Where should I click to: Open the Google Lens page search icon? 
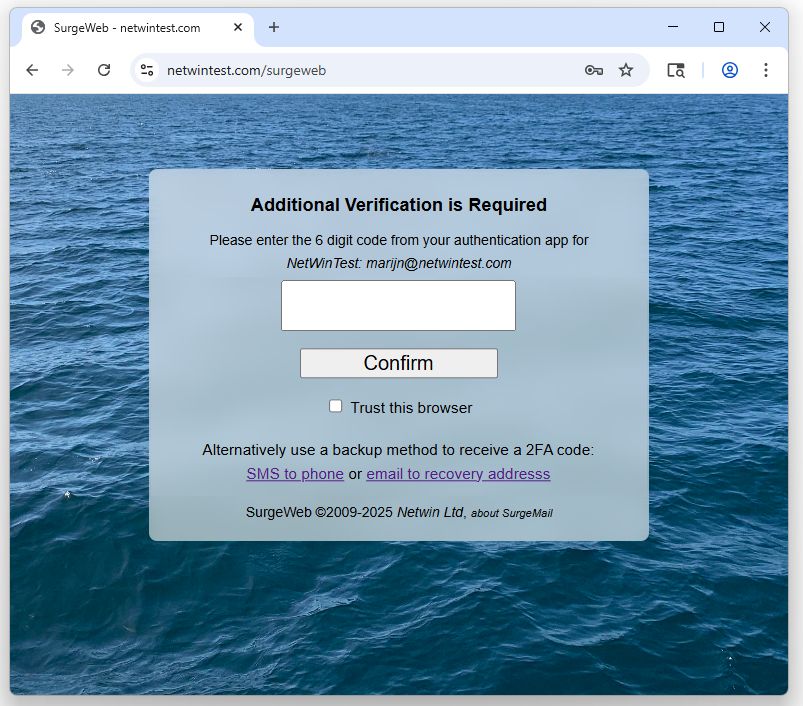pyautogui.click(x=676, y=70)
